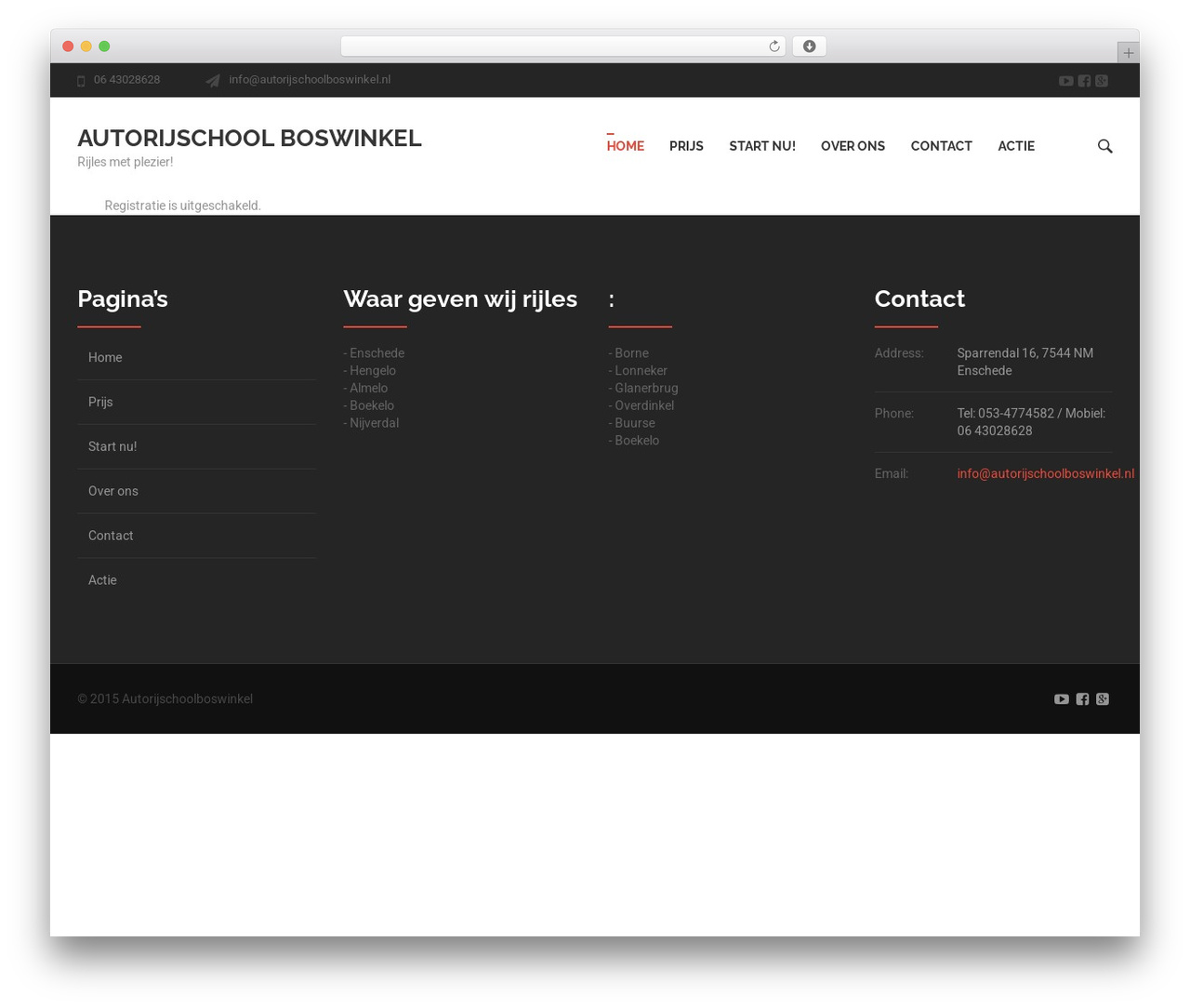The width and height of the screenshot is (1190, 1008).
Task: Click the 'Rijles met plezier!' tagline
Action: point(125,162)
